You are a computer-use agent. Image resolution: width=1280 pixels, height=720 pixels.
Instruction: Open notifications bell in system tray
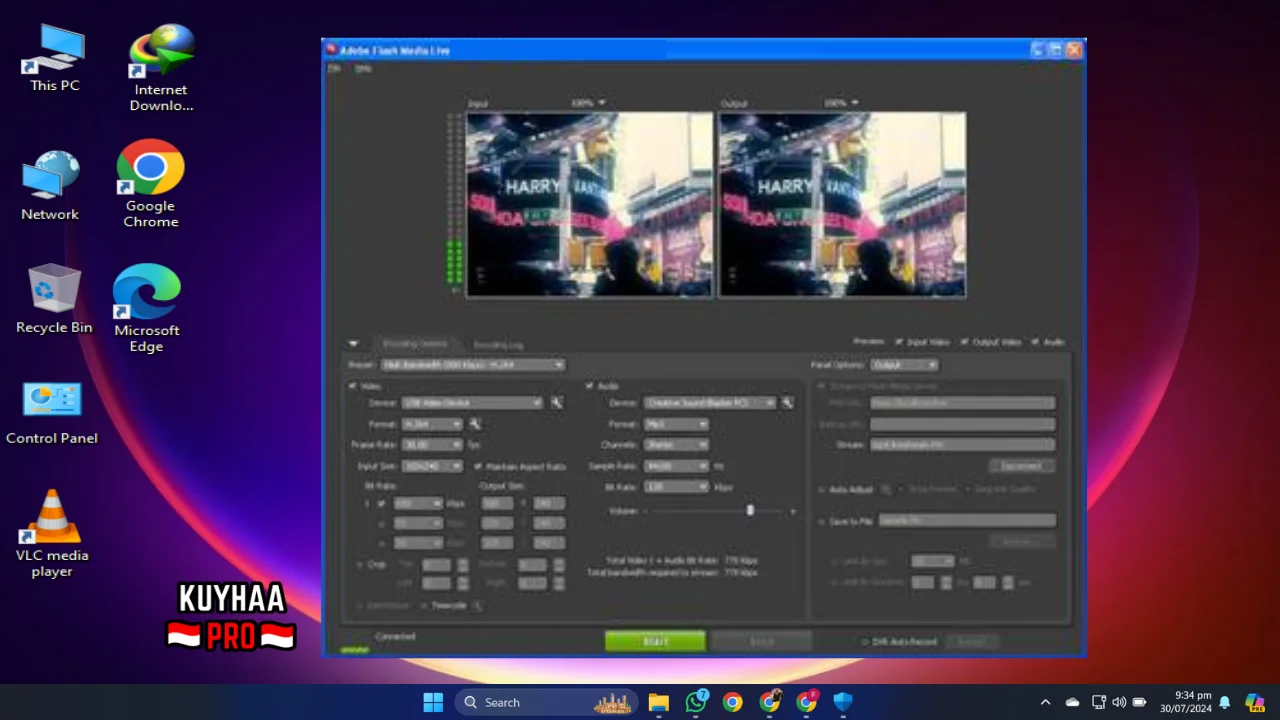point(1224,703)
